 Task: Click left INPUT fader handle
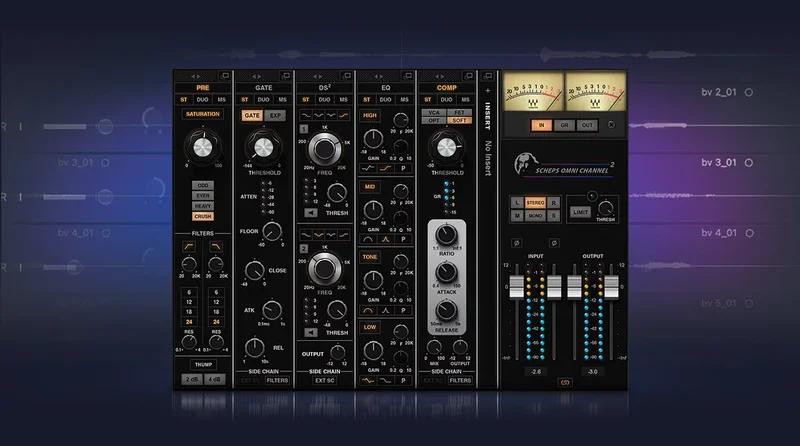click(516, 287)
